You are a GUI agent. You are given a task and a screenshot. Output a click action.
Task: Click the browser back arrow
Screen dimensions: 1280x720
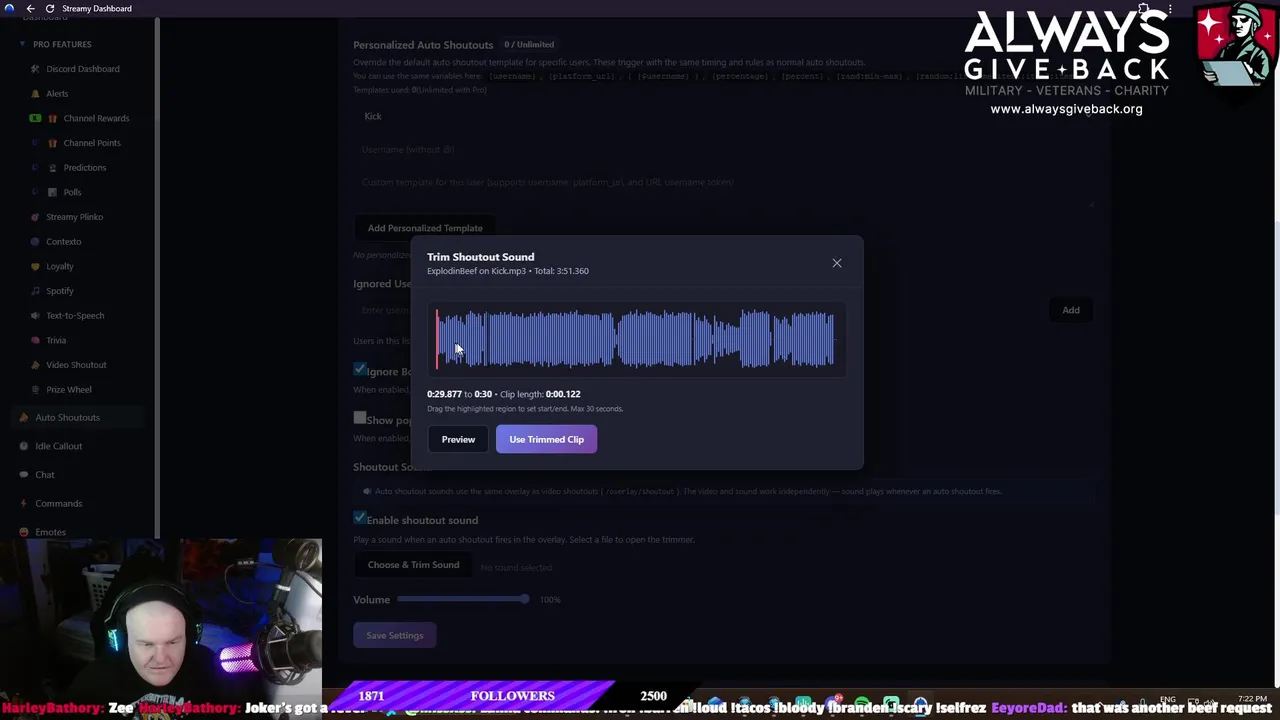(x=30, y=8)
